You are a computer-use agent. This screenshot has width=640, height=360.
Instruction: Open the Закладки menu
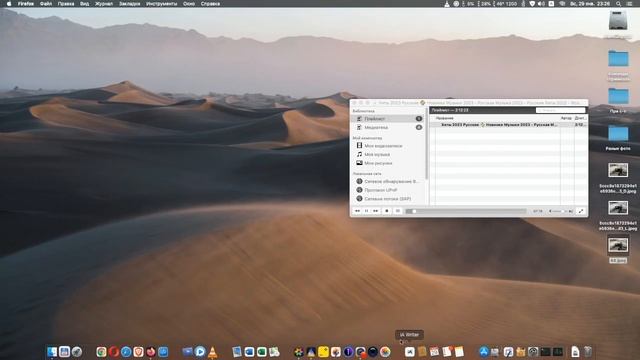tap(129, 4)
